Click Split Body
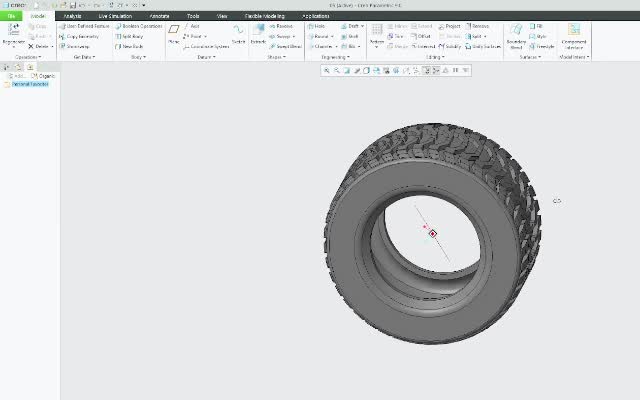The image size is (640, 400). pyautogui.click(x=129, y=36)
